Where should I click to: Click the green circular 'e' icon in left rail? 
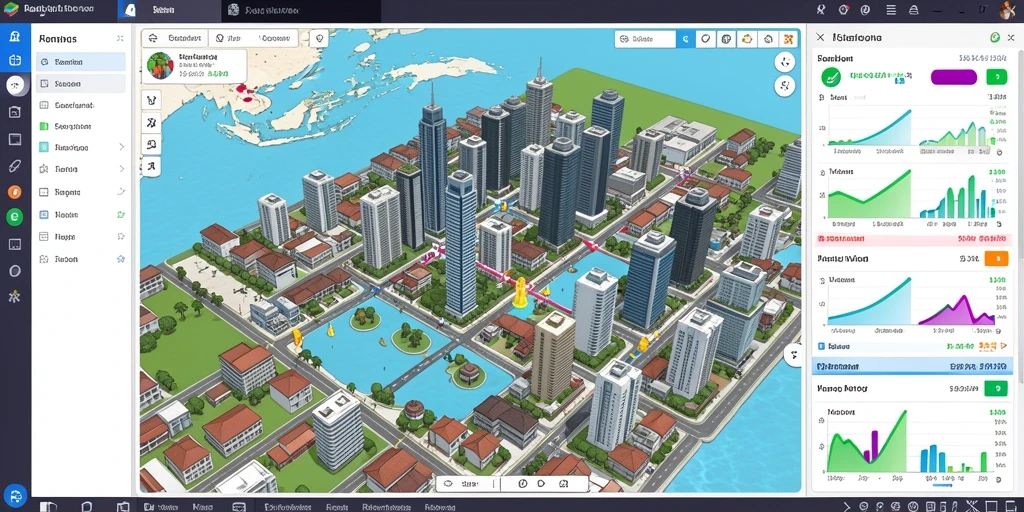pyautogui.click(x=14, y=217)
